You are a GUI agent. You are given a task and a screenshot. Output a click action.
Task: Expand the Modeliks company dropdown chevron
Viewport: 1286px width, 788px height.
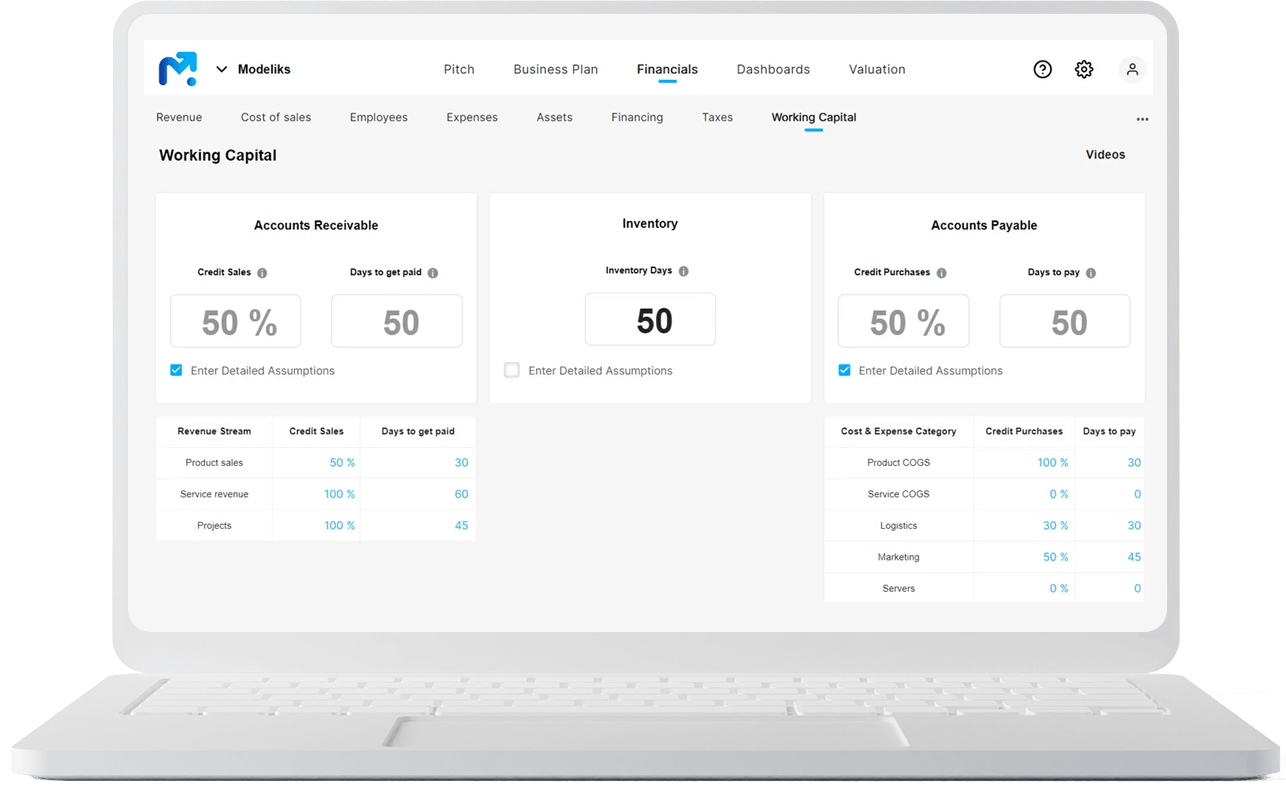tap(221, 70)
